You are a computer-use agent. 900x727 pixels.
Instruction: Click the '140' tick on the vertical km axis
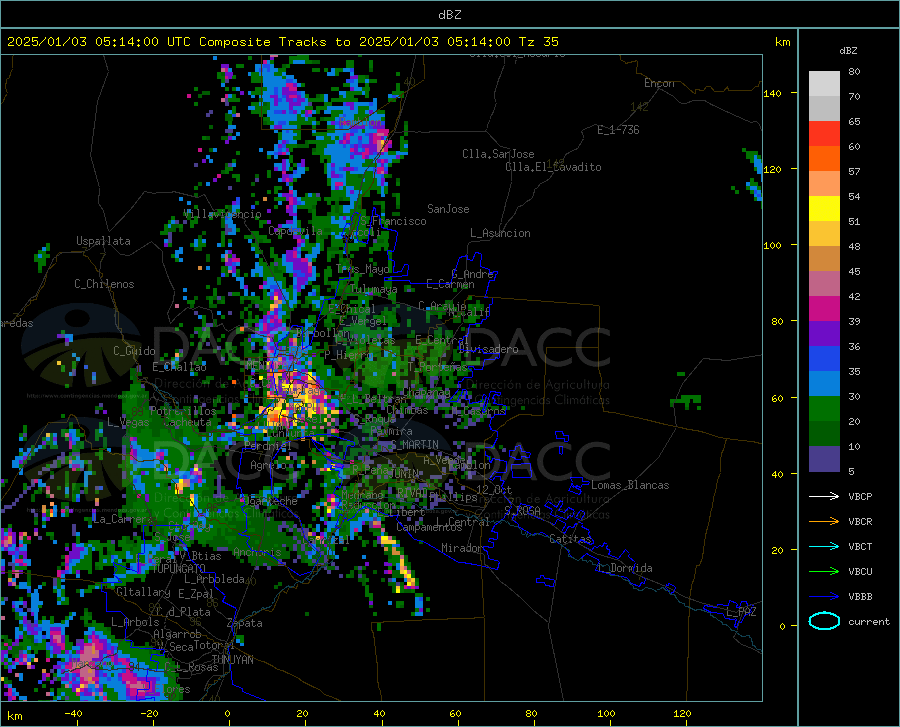tap(772, 93)
